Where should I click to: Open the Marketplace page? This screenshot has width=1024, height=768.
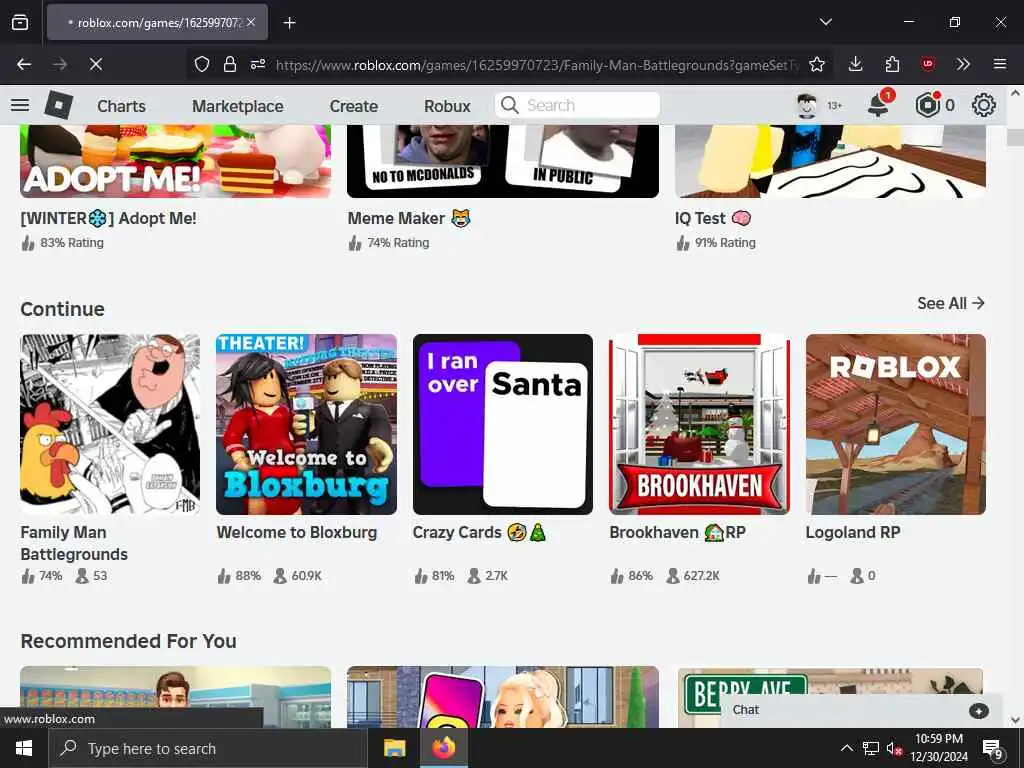238,106
